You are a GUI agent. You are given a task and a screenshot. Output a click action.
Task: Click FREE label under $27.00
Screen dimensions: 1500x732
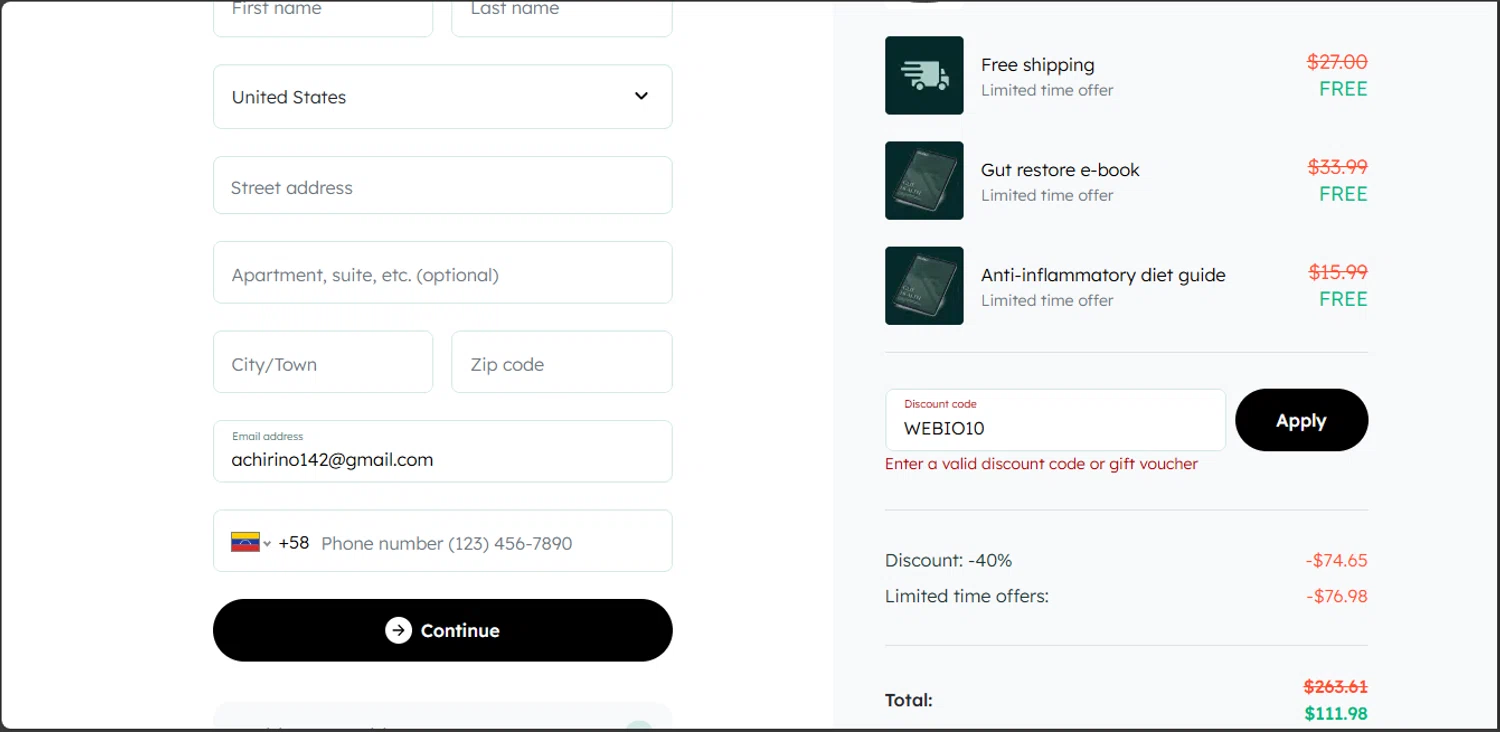1343,89
